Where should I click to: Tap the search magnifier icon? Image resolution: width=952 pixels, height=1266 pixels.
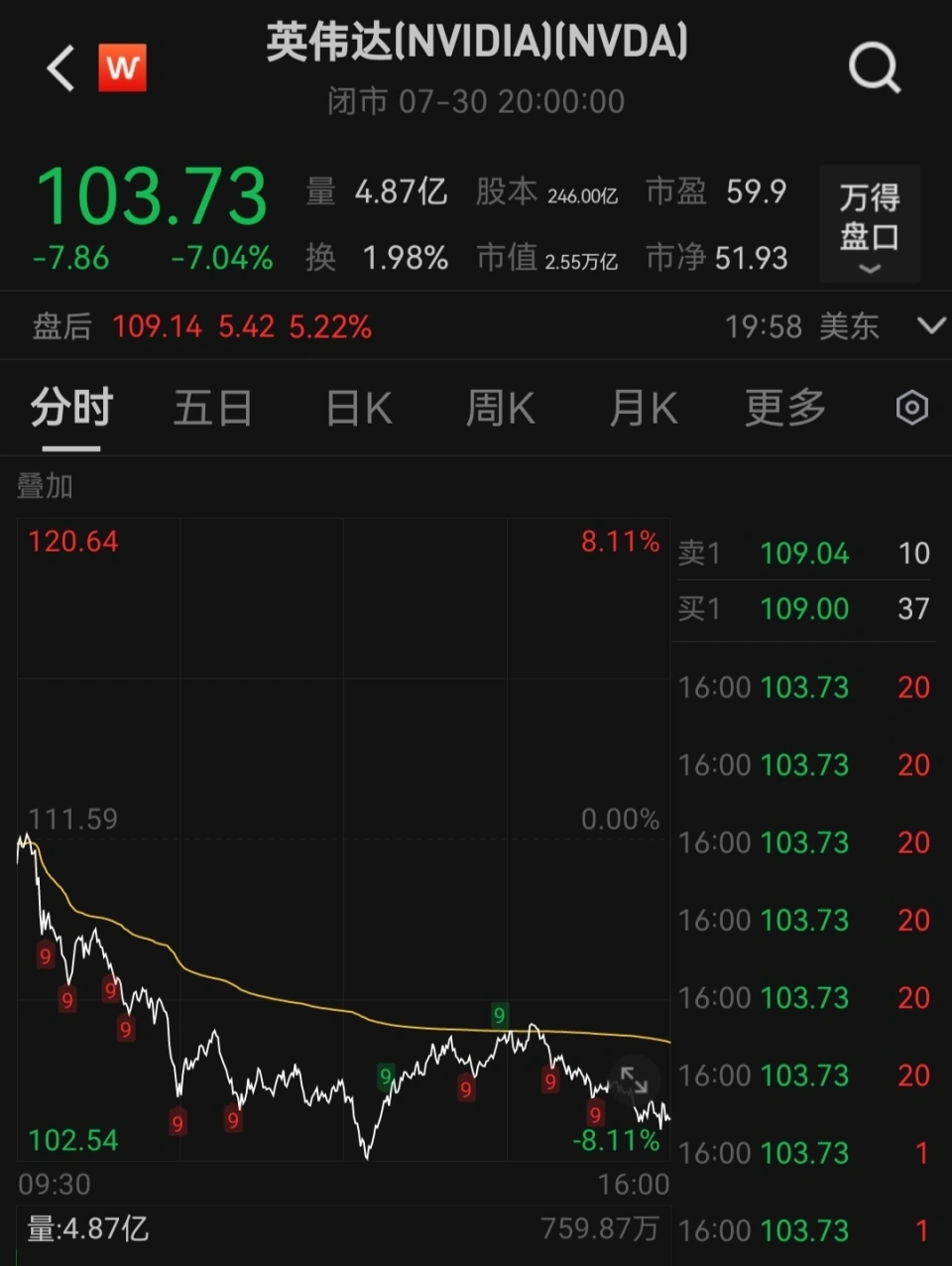click(x=874, y=68)
